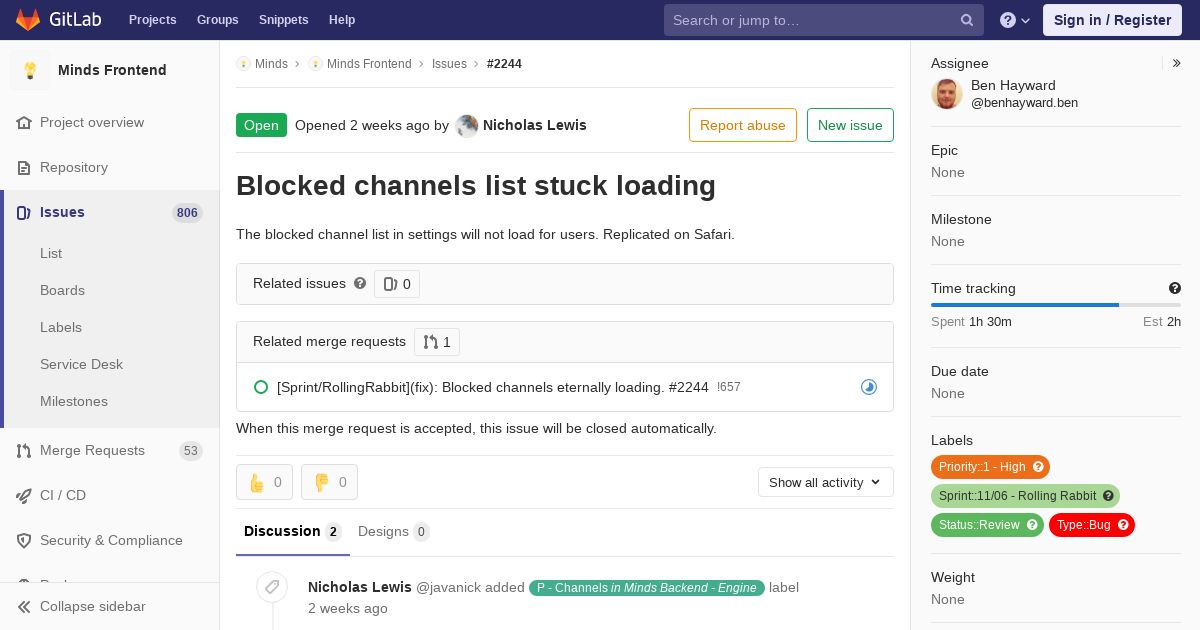The image size is (1200, 630).
Task: Click P - Channels in Minds Backend label
Action: coord(647,588)
